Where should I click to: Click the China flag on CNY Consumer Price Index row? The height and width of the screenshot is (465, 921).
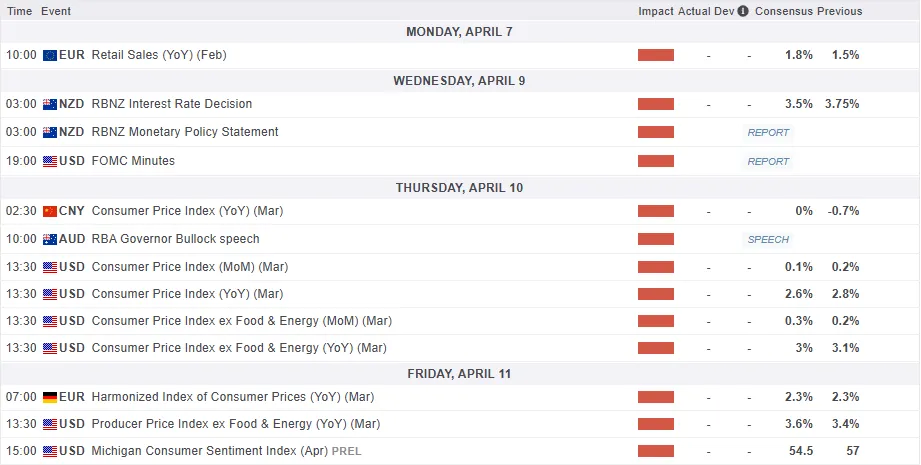(x=50, y=211)
